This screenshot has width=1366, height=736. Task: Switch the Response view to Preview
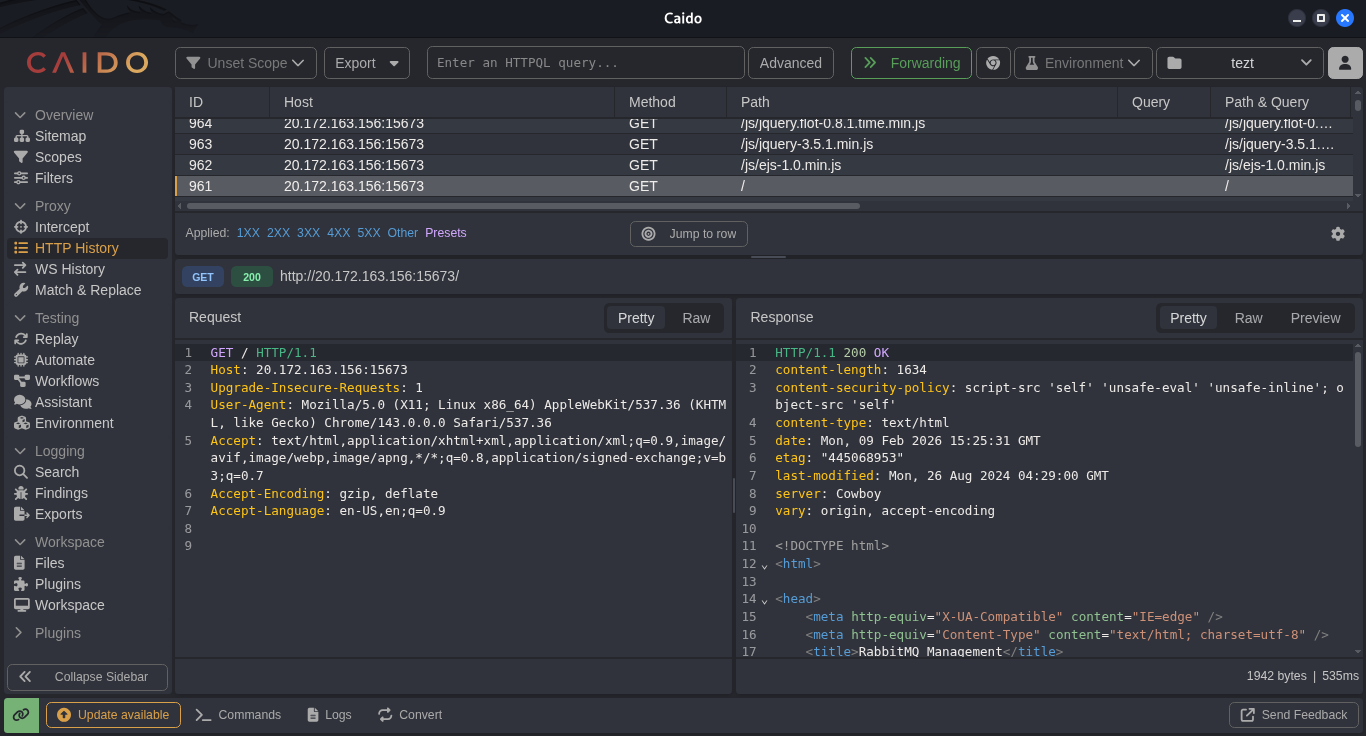[1315, 318]
